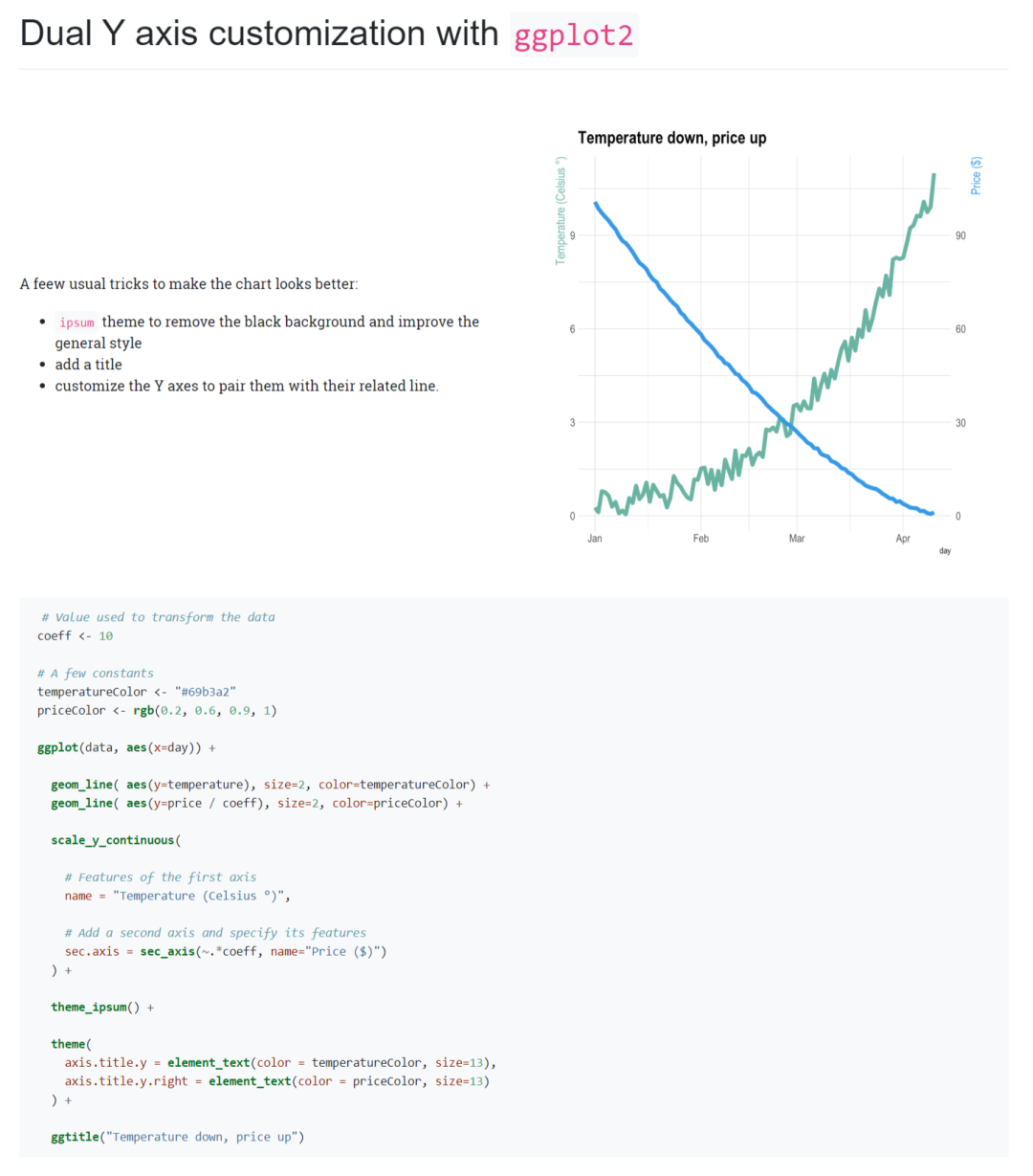This screenshot has height=1176, width=1033.
Task: Click the 'add a title' bullet item
Action: [88, 365]
